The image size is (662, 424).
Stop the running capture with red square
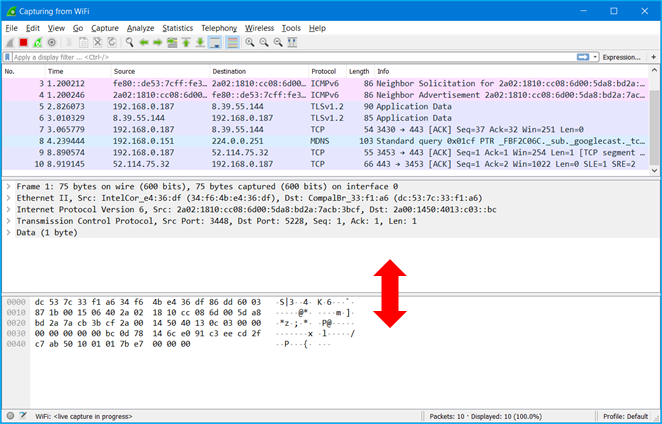click(24, 42)
